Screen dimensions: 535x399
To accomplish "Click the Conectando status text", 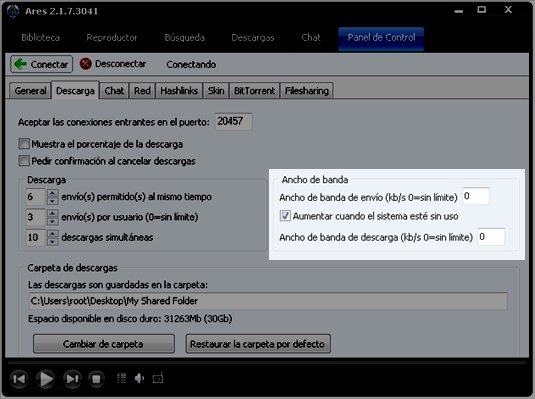I will coord(191,65).
